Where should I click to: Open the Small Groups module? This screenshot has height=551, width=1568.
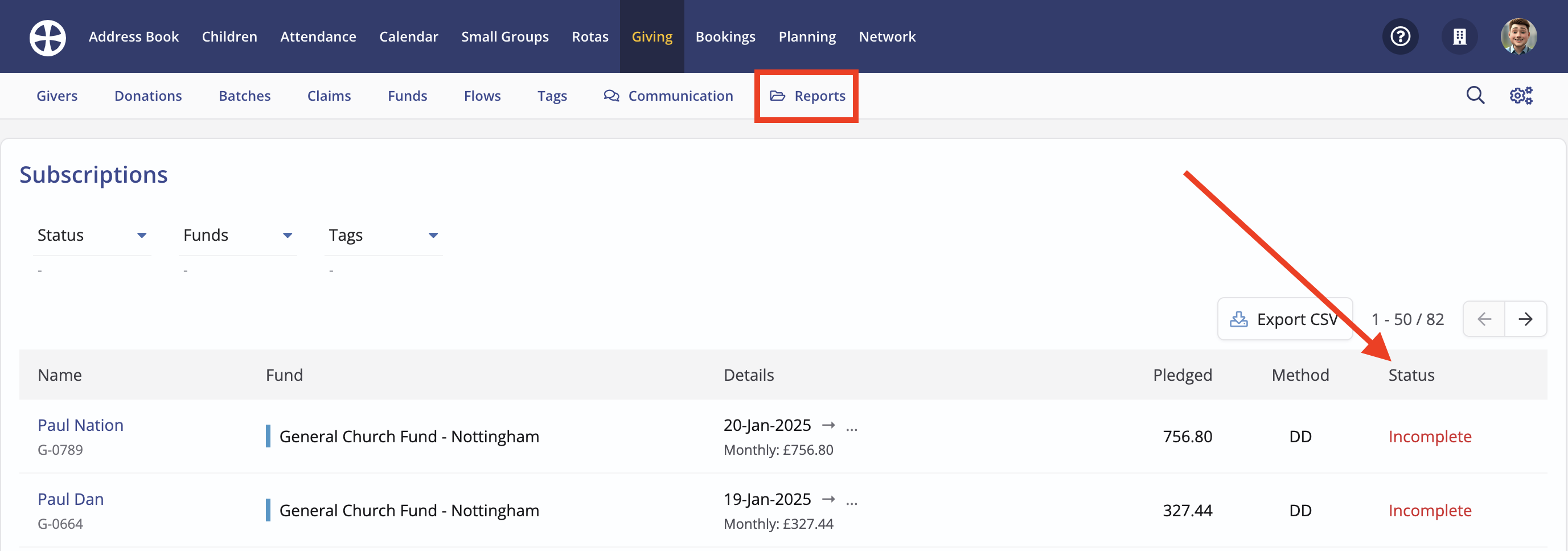[x=504, y=36]
